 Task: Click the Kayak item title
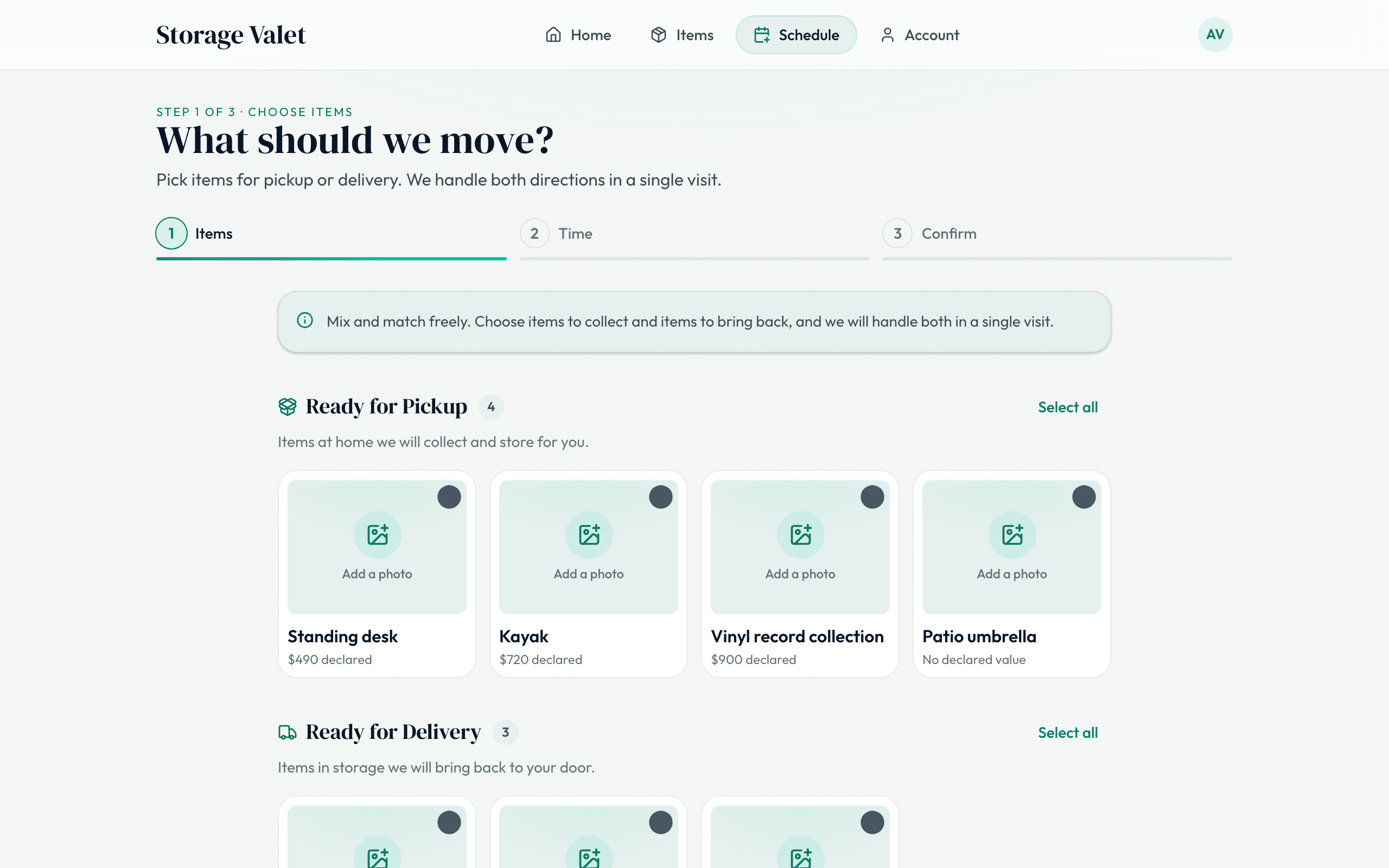[524, 636]
